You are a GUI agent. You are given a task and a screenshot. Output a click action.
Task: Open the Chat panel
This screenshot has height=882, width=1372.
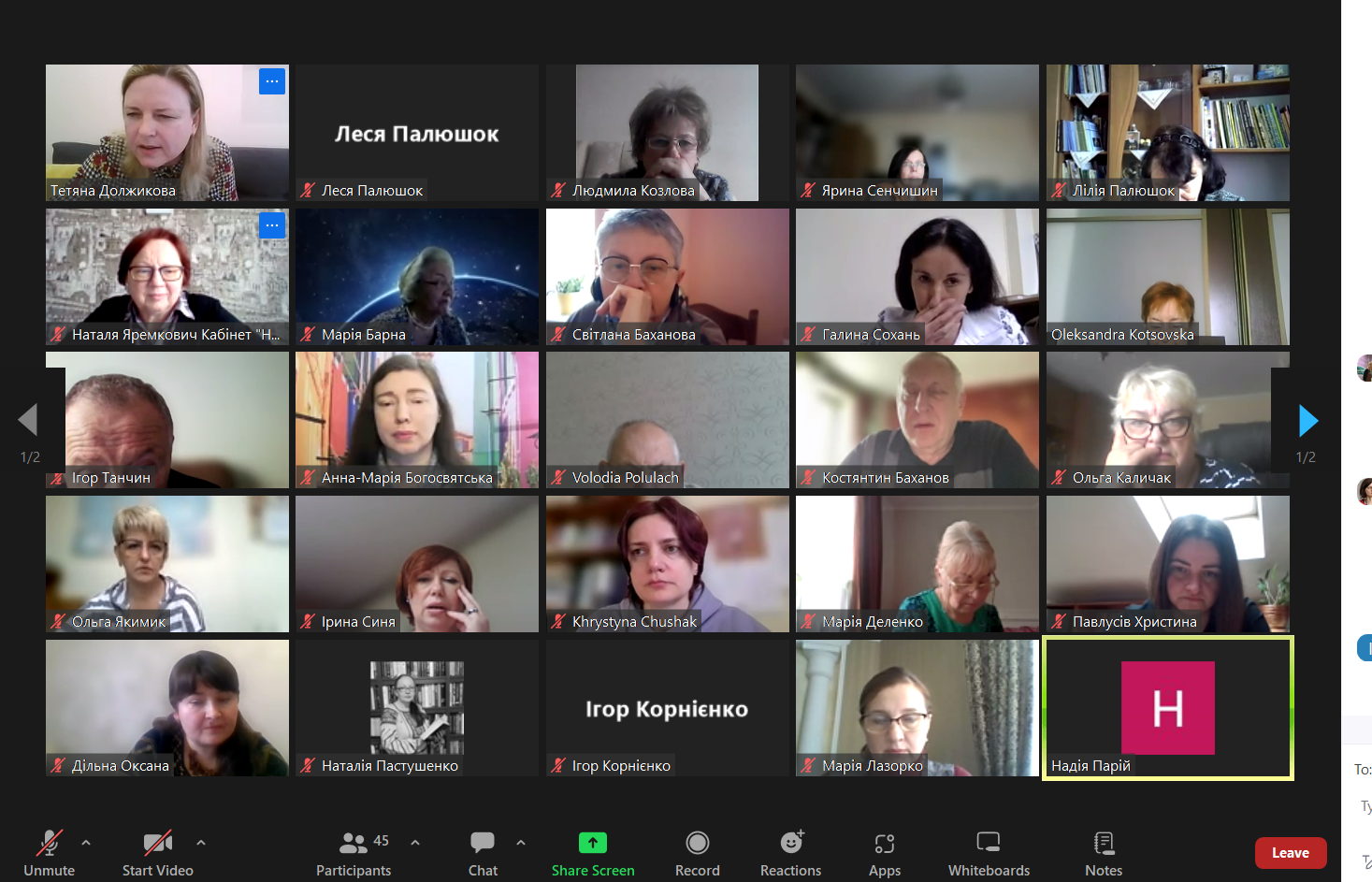click(483, 844)
